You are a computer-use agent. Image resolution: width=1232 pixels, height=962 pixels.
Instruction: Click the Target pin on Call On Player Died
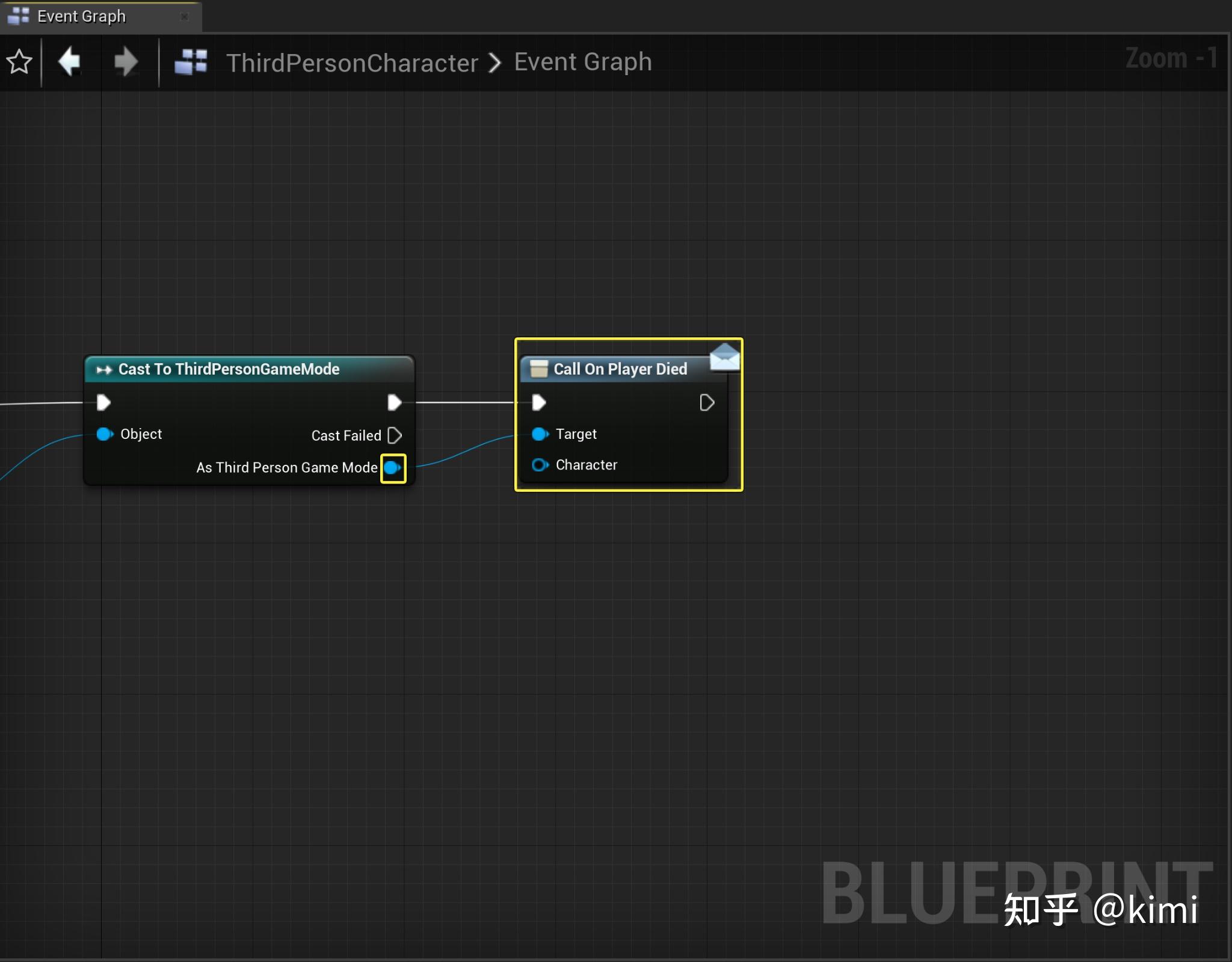(x=540, y=434)
